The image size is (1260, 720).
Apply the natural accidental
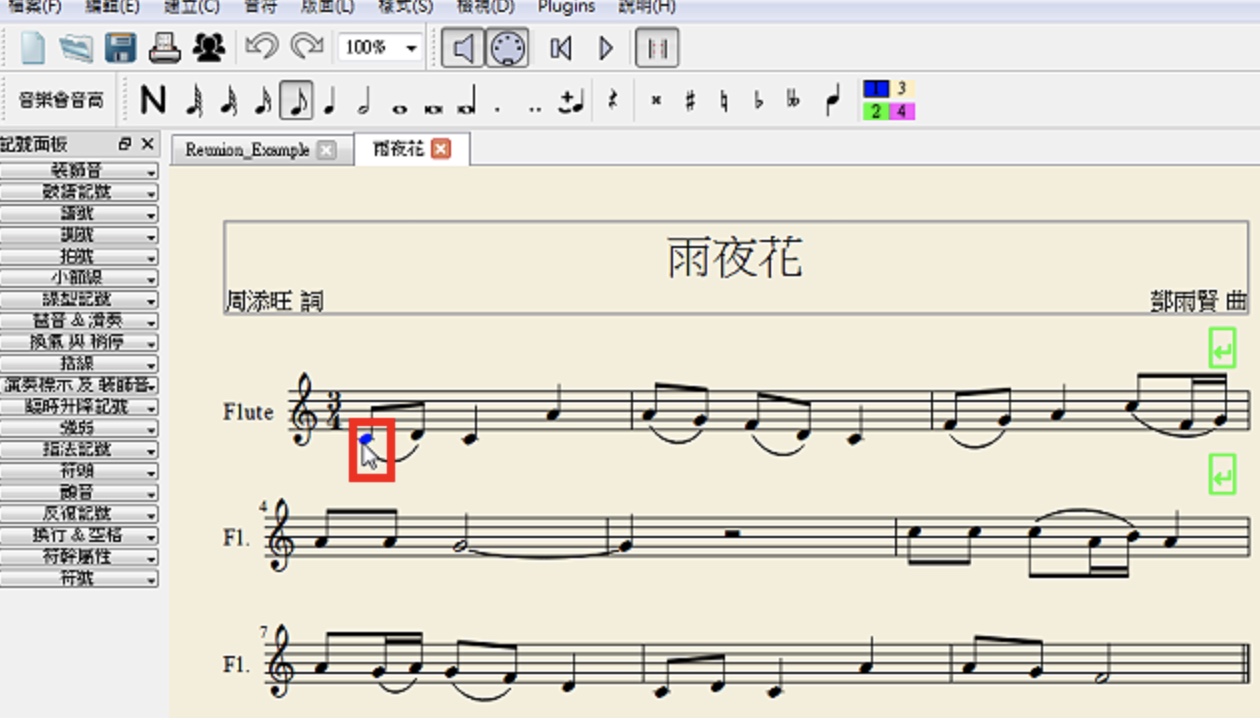point(724,101)
